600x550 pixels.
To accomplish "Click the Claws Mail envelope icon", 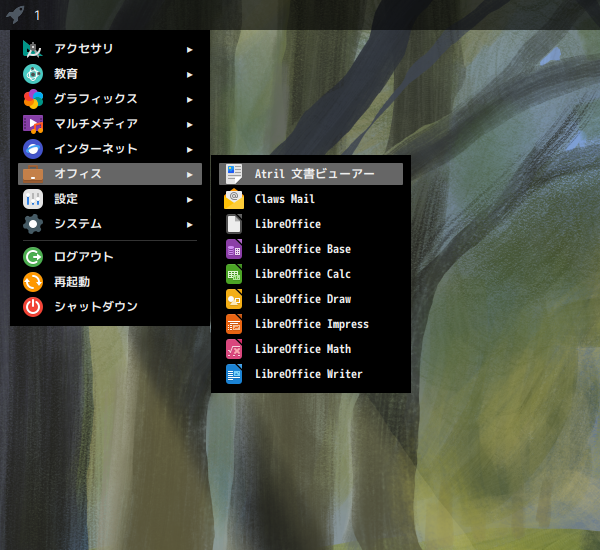I will click(x=234, y=199).
